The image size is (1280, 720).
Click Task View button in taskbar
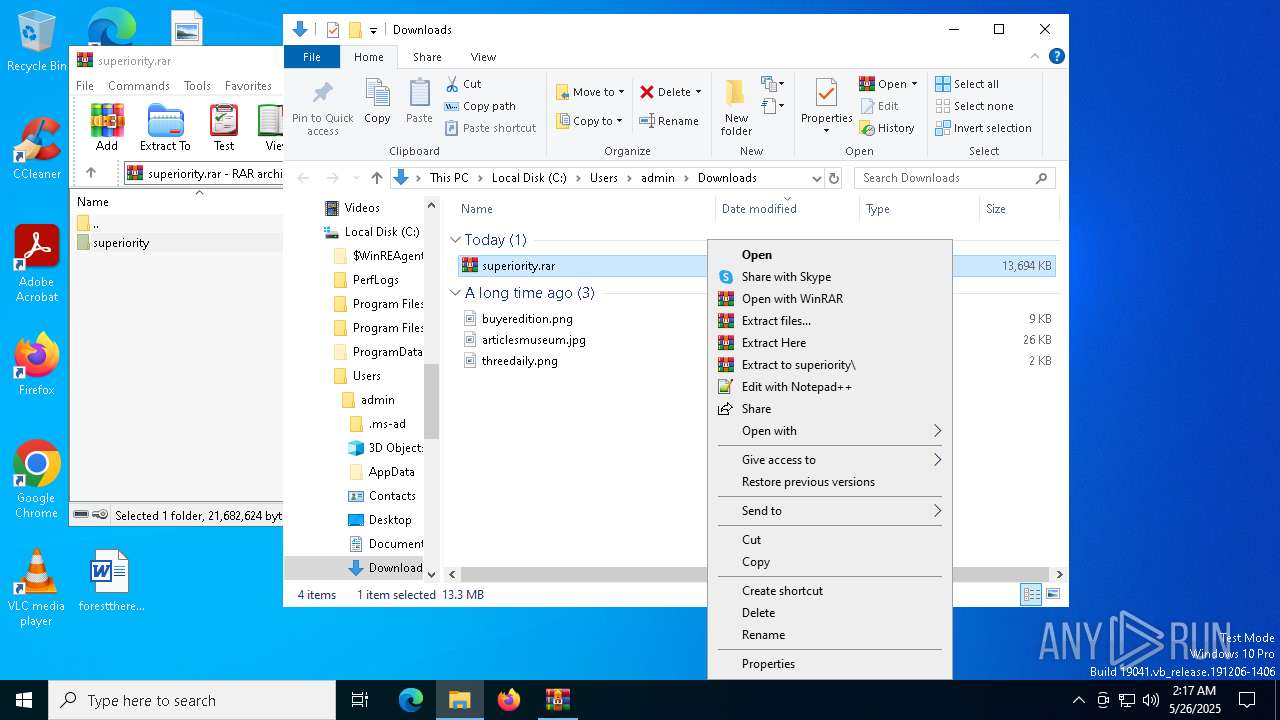[360, 700]
